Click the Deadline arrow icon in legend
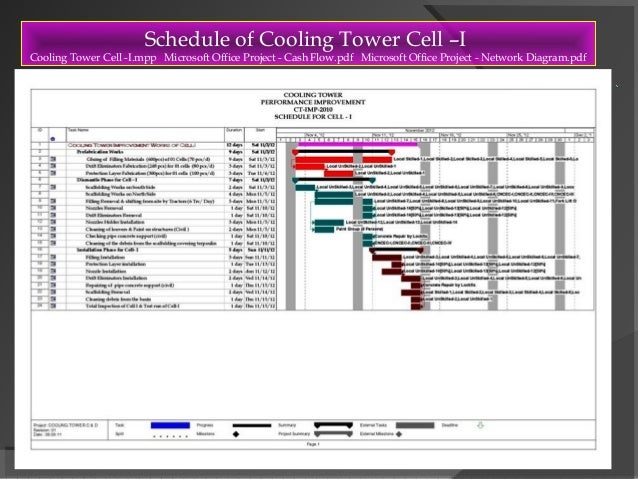This screenshot has width=638, height=479. (x=480, y=425)
